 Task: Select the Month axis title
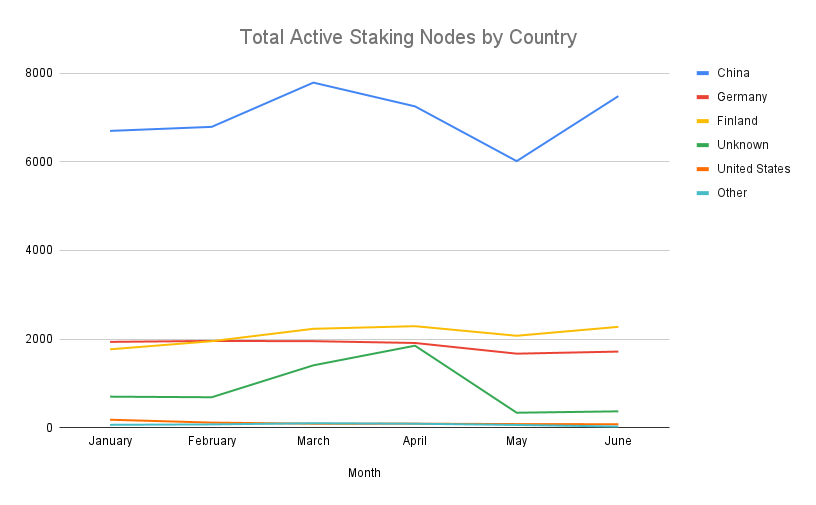[x=364, y=473]
